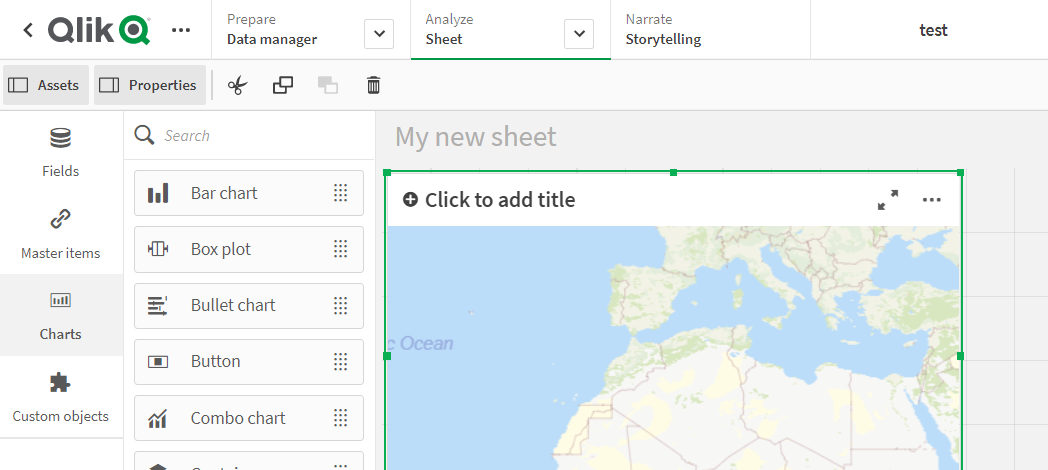1048x470 pixels.
Task: Open the three-dot navigation menu beside Qlik logo
Action: click(181, 30)
